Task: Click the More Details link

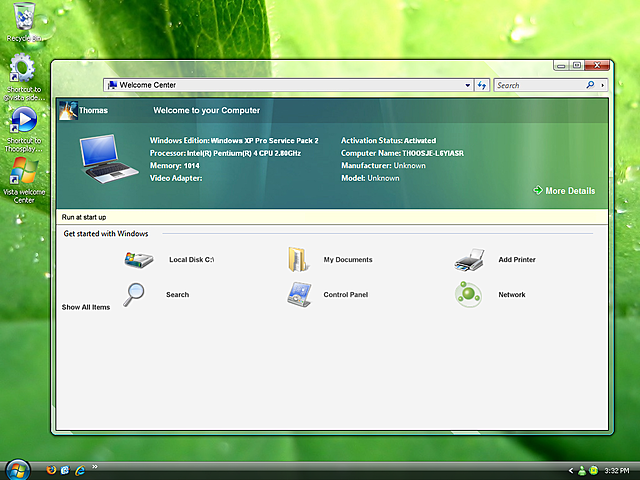Action: (x=570, y=191)
